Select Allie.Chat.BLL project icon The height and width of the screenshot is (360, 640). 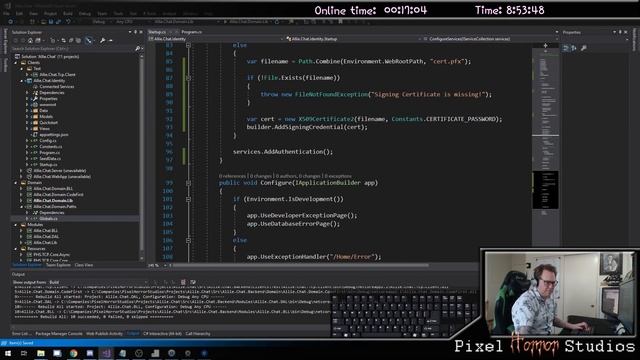click(29, 231)
